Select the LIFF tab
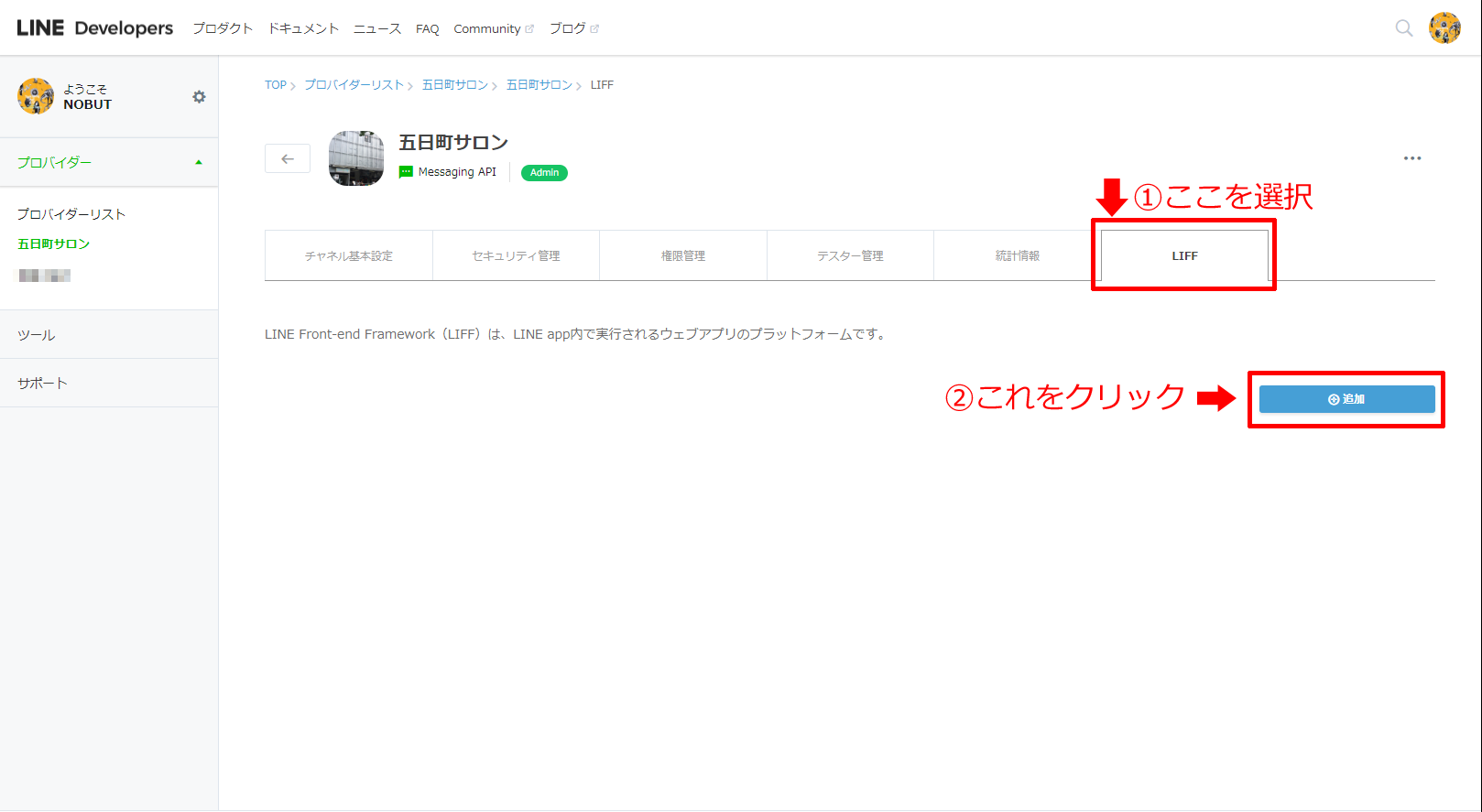The width and height of the screenshot is (1482, 812). click(x=1184, y=255)
